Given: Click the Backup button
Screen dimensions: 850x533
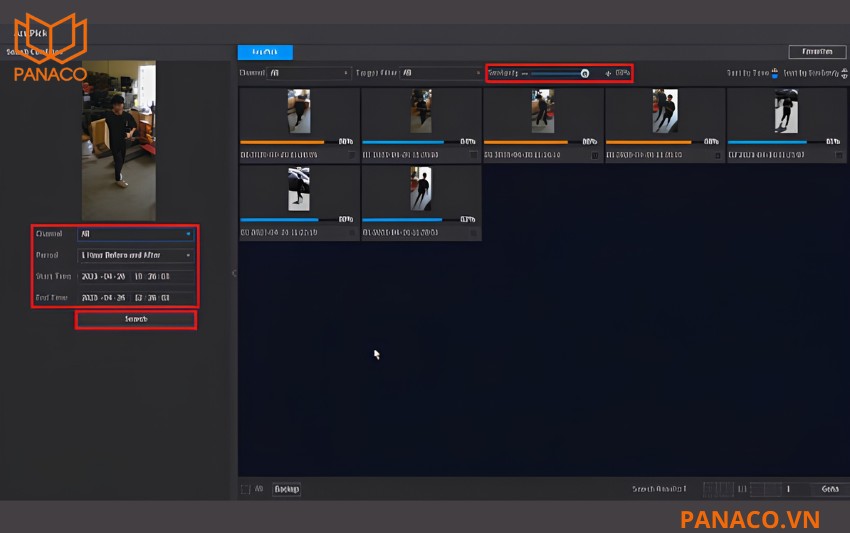Looking at the screenshot, I should tap(287, 489).
